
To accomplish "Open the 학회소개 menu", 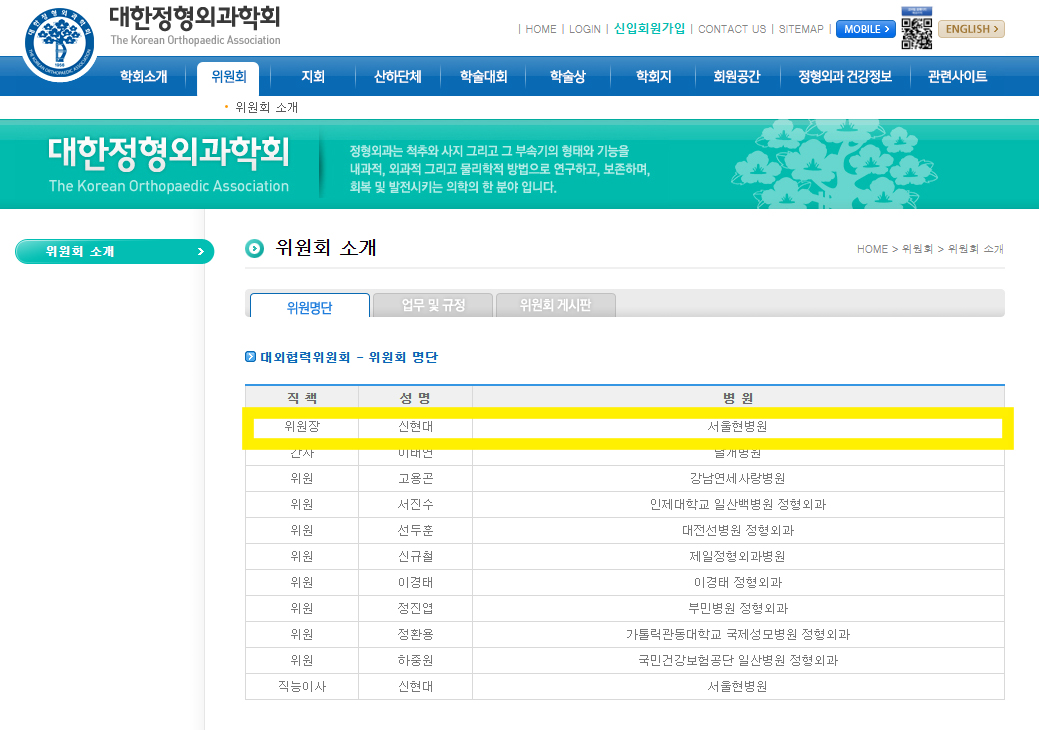I will click(143, 77).
